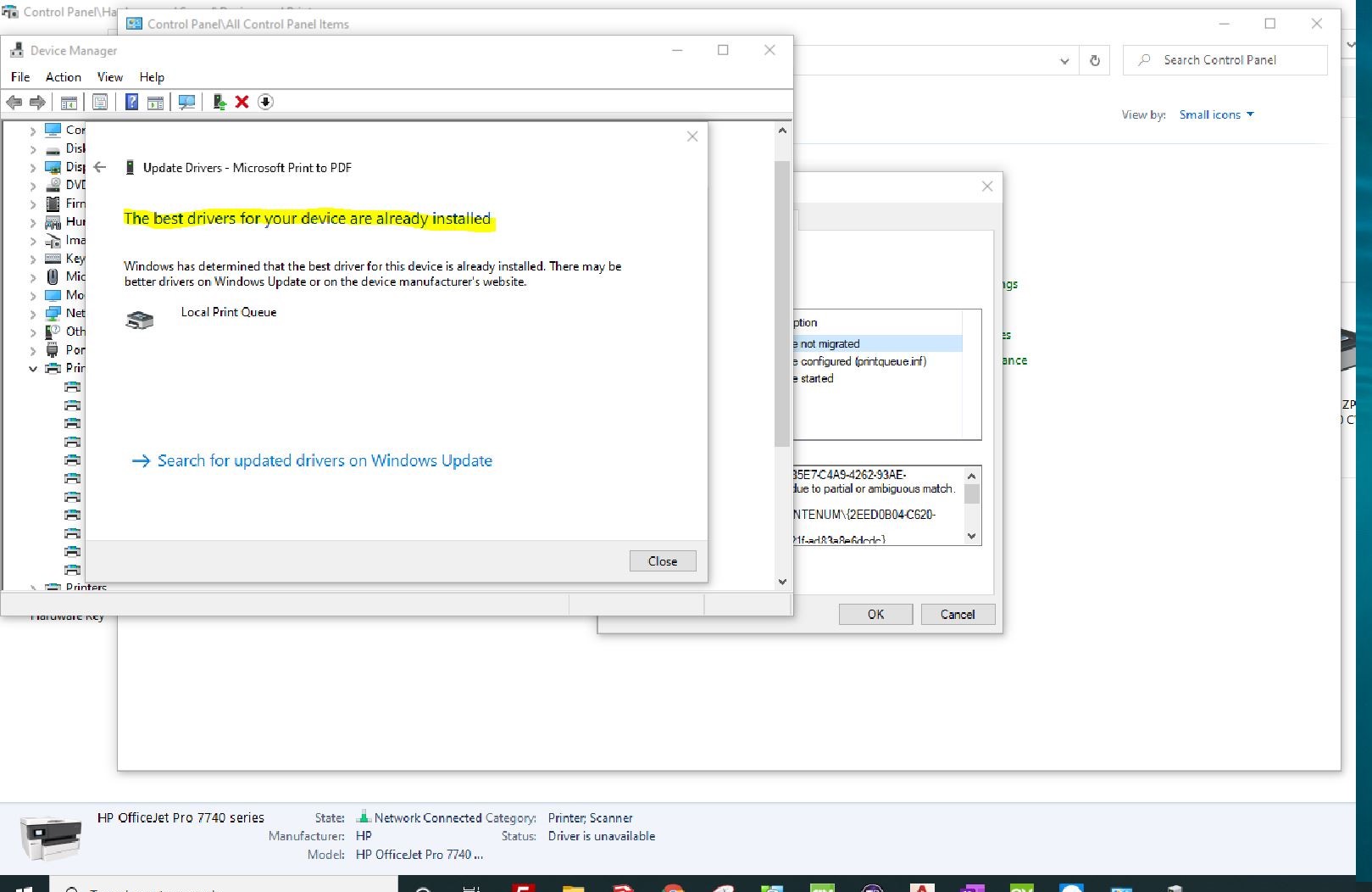This screenshot has width=1372, height=892.
Task: Click OK in the device properties dialog
Action: coord(875,615)
